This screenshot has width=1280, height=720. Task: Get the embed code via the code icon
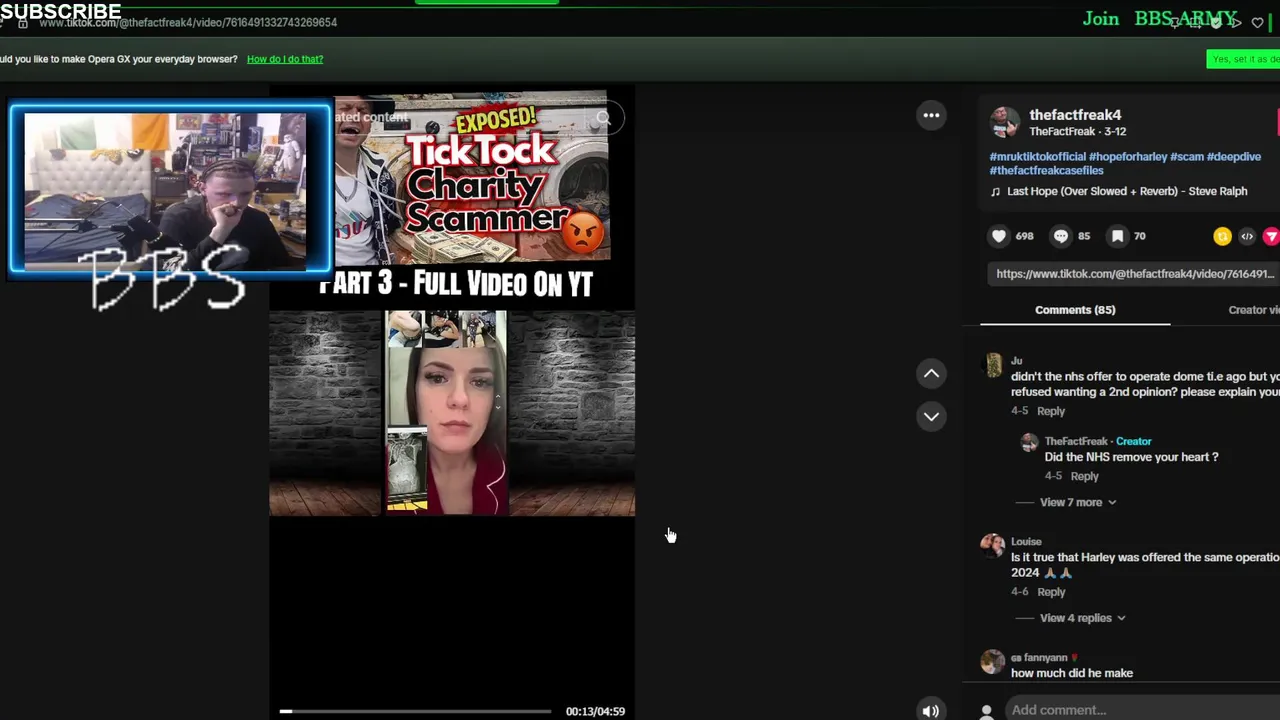point(1247,236)
